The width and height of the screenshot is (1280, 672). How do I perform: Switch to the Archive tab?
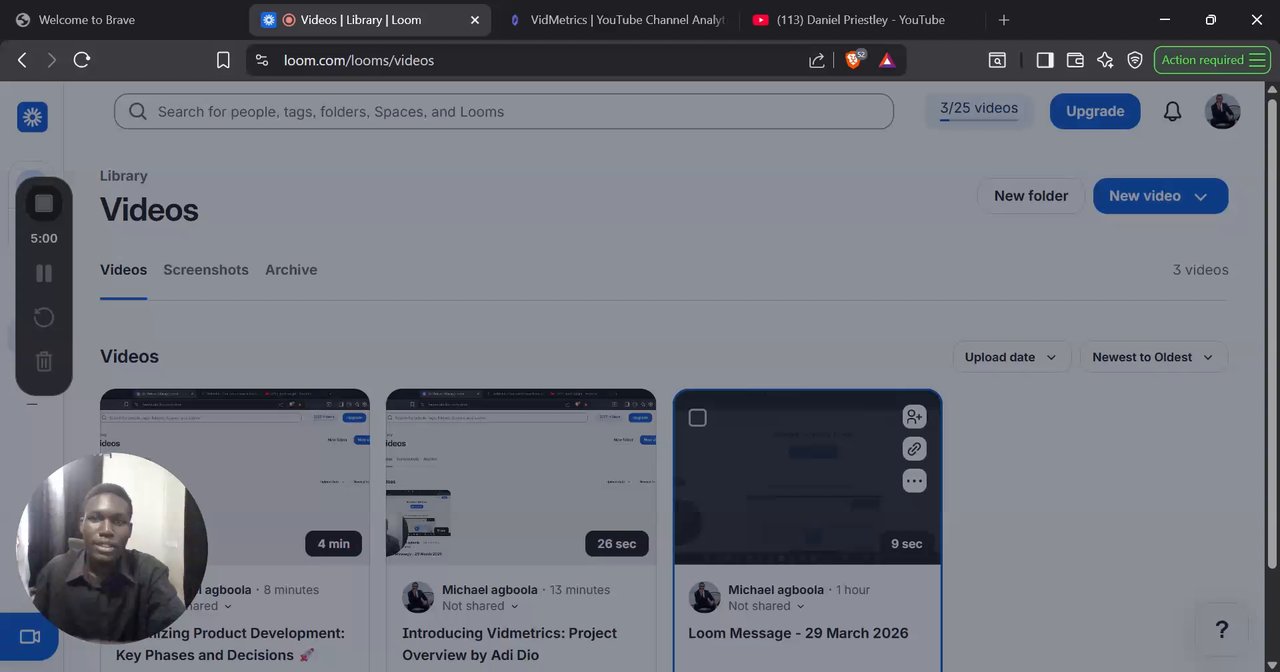(291, 270)
